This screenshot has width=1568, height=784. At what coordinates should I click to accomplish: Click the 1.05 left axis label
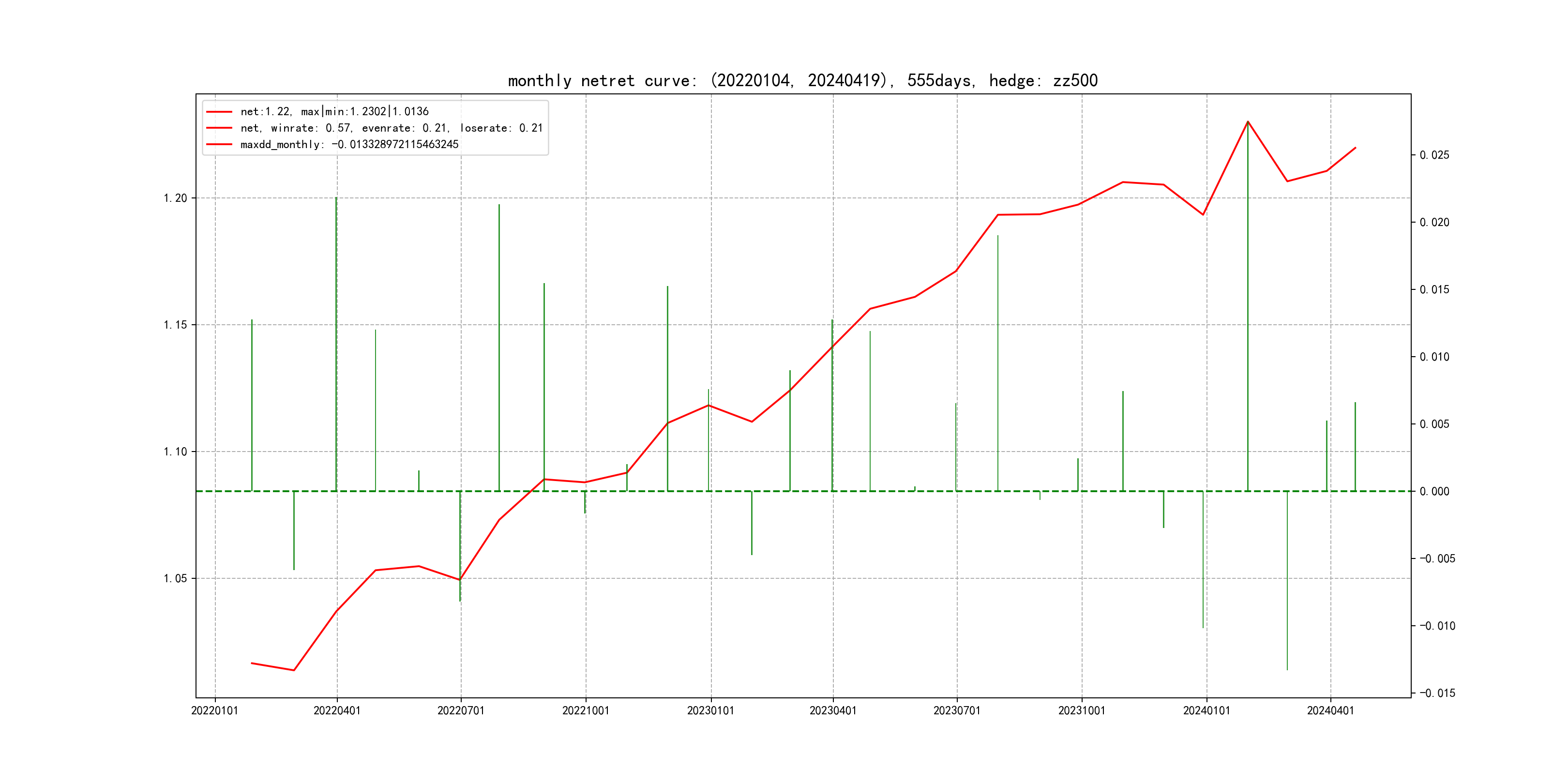(175, 578)
